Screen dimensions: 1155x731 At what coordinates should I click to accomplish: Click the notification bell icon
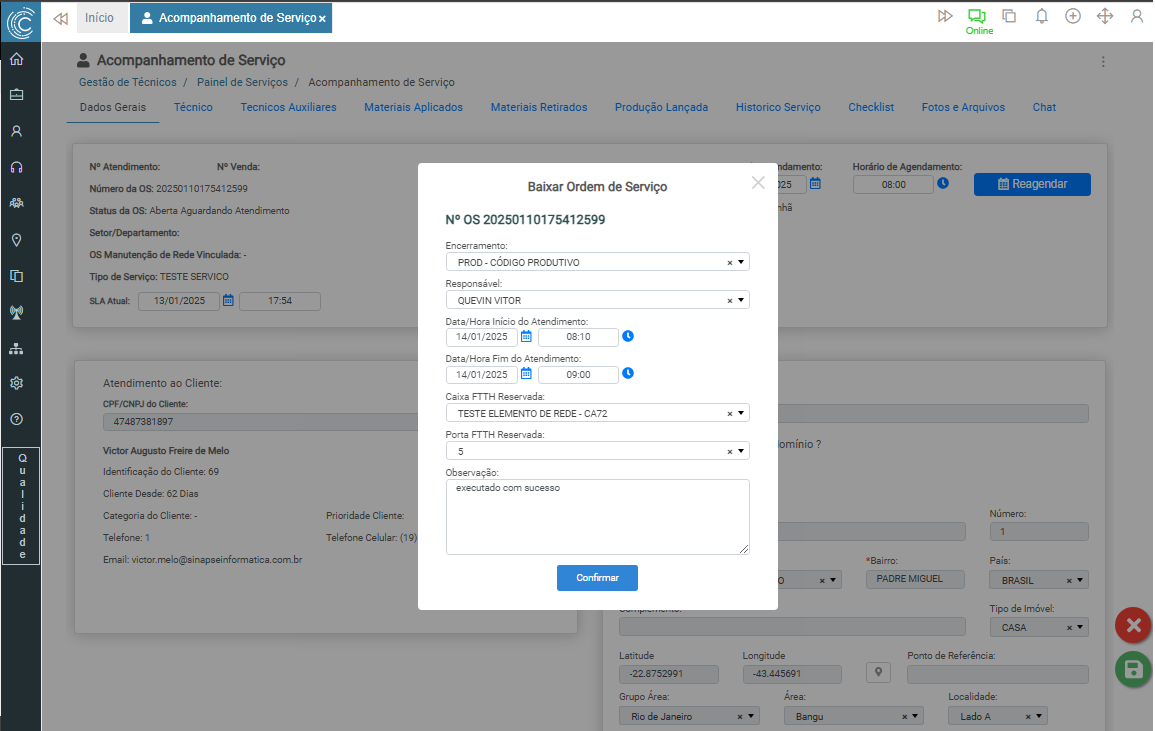pyautogui.click(x=1042, y=16)
